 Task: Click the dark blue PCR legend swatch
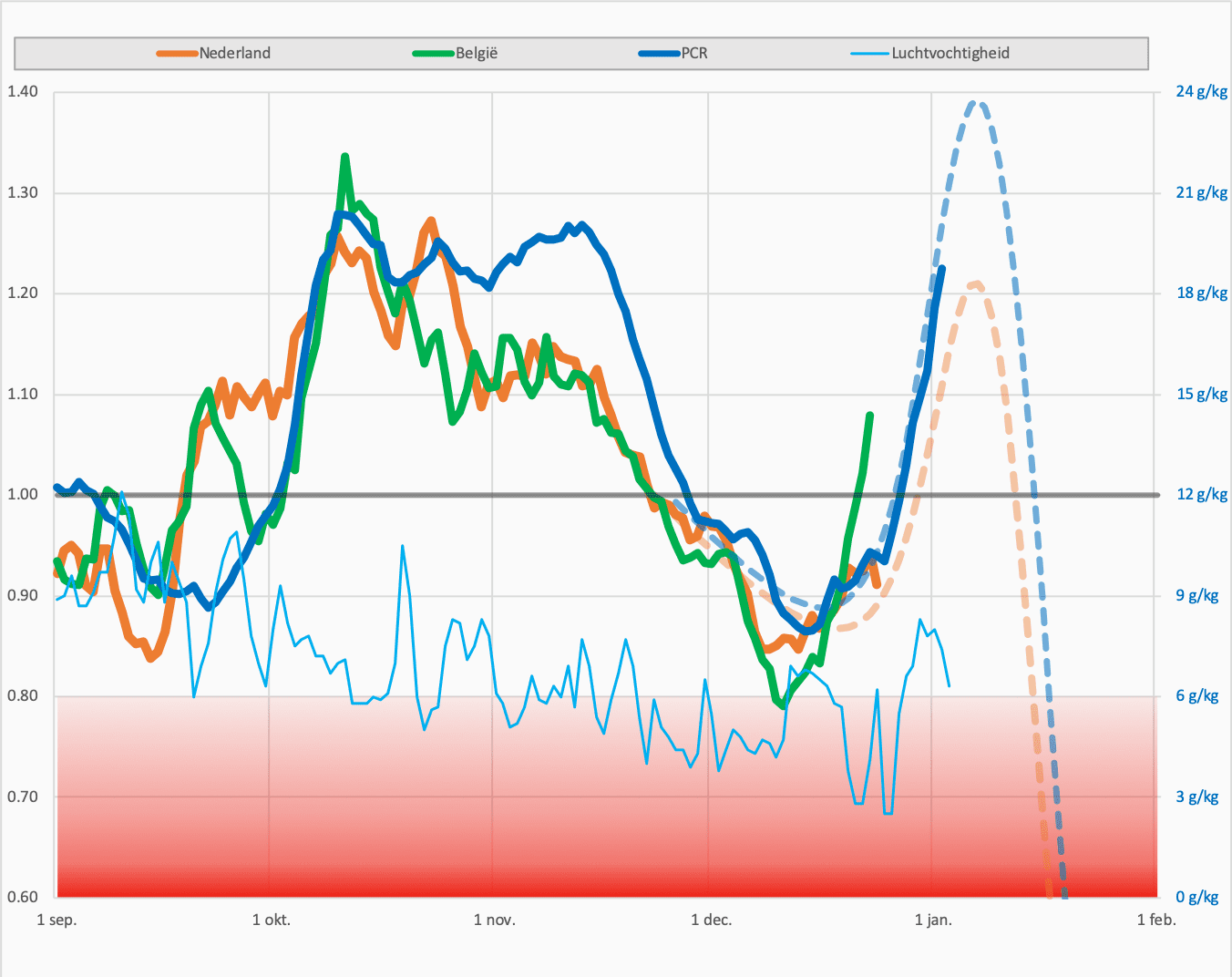(x=660, y=53)
